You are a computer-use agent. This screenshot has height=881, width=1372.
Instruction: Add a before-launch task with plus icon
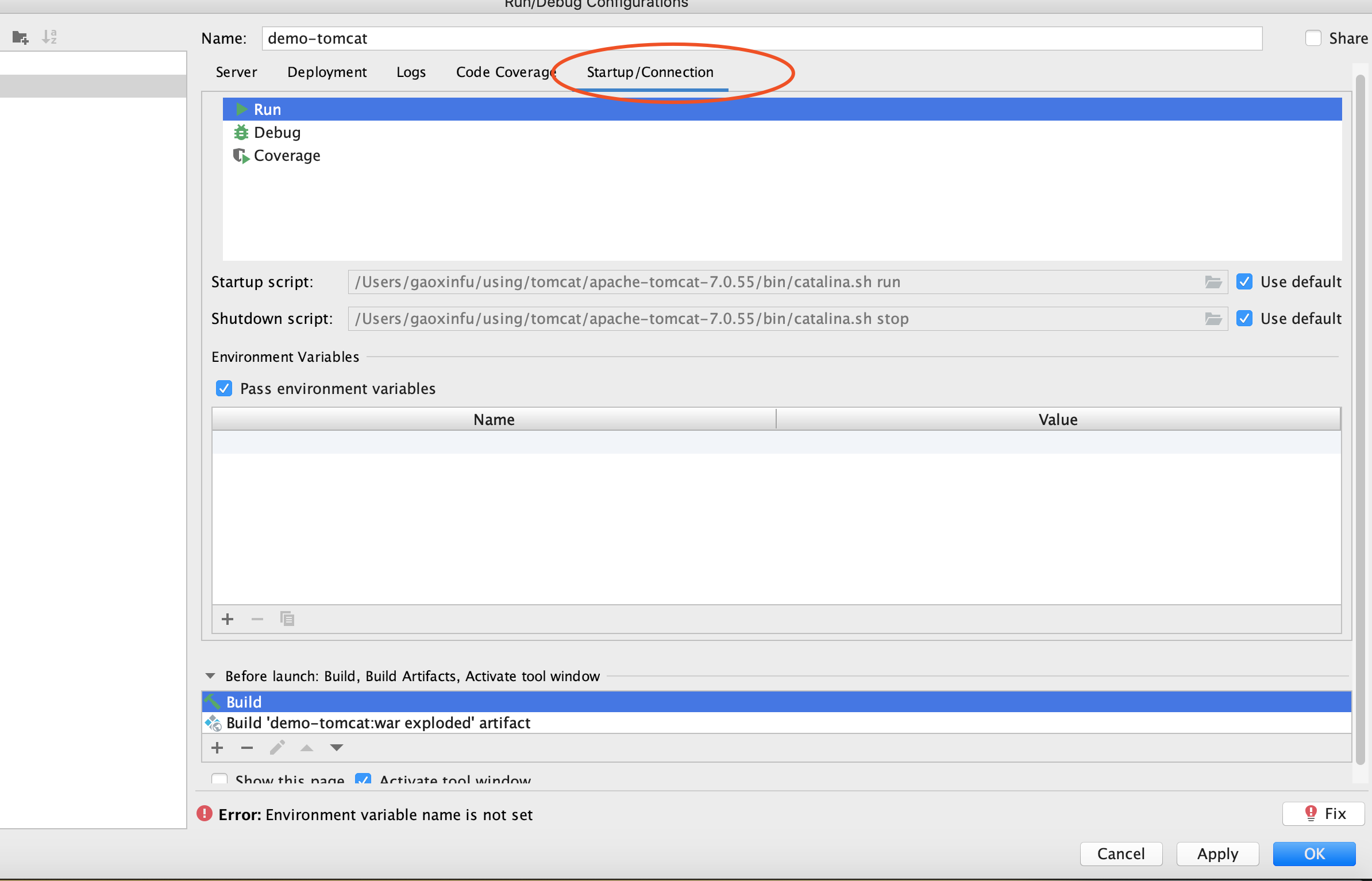[217, 748]
